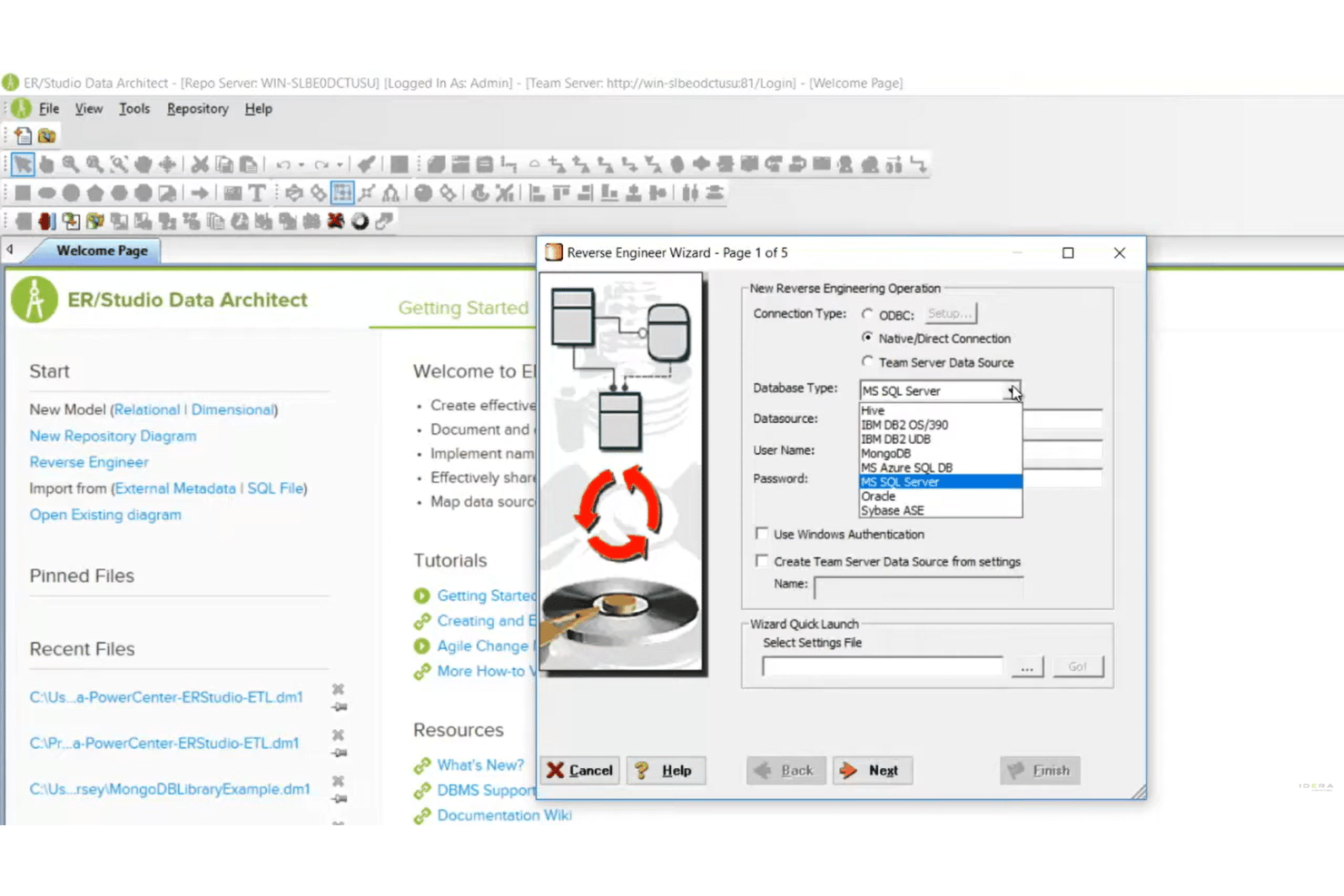Select Native/Direct Connection radio button
1344x896 pixels.
coord(867,338)
